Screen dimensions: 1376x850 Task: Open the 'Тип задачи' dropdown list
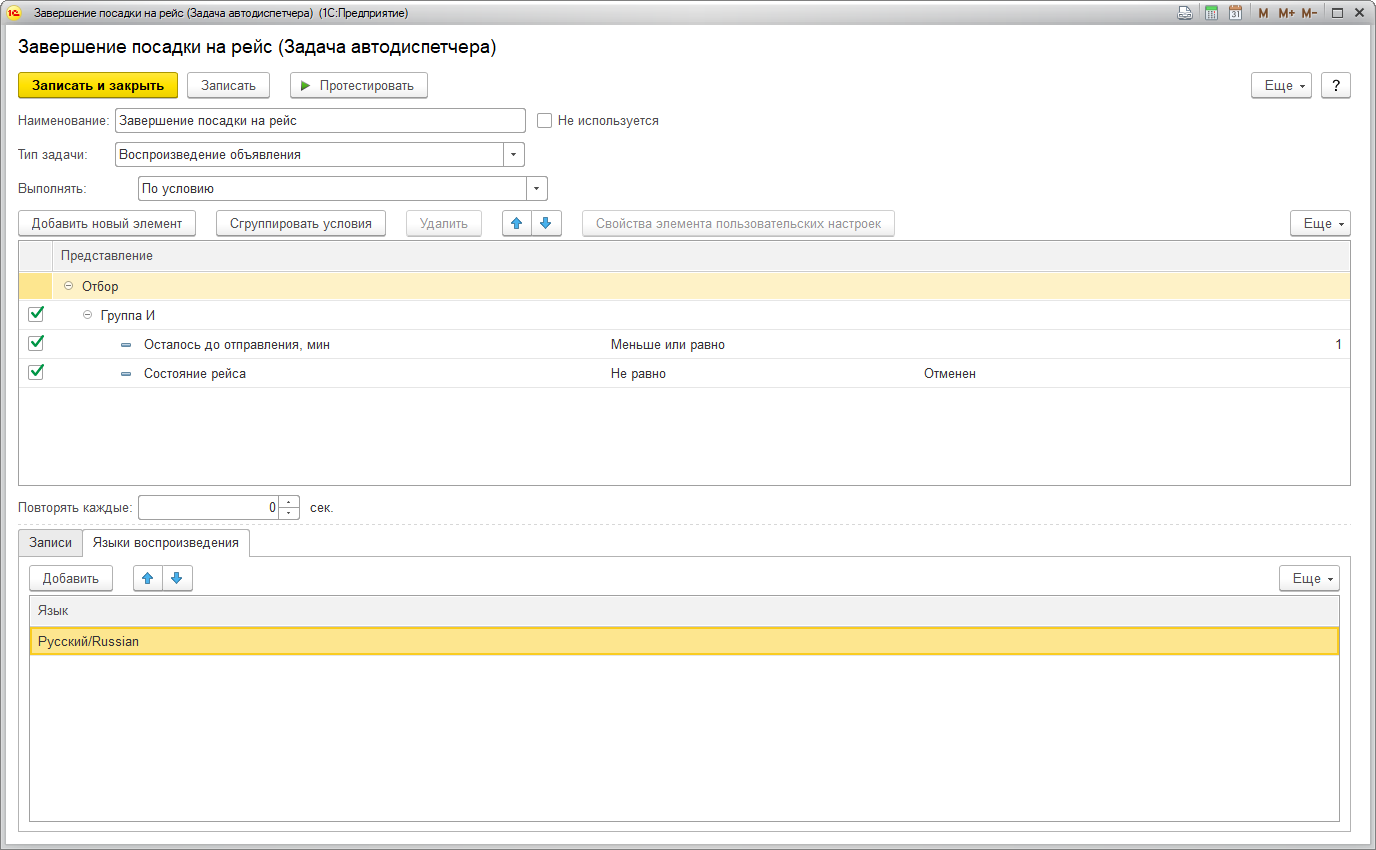click(x=514, y=155)
